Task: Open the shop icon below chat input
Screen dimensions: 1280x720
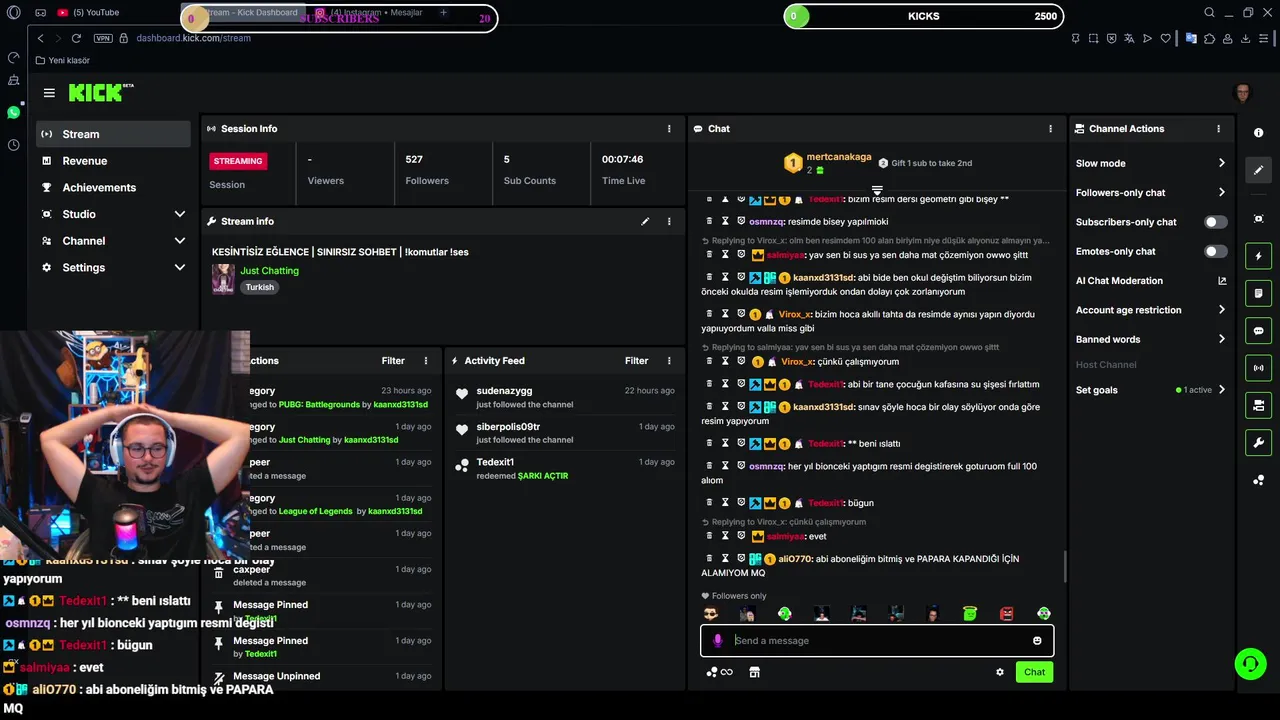Action: click(x=754, y=672)
